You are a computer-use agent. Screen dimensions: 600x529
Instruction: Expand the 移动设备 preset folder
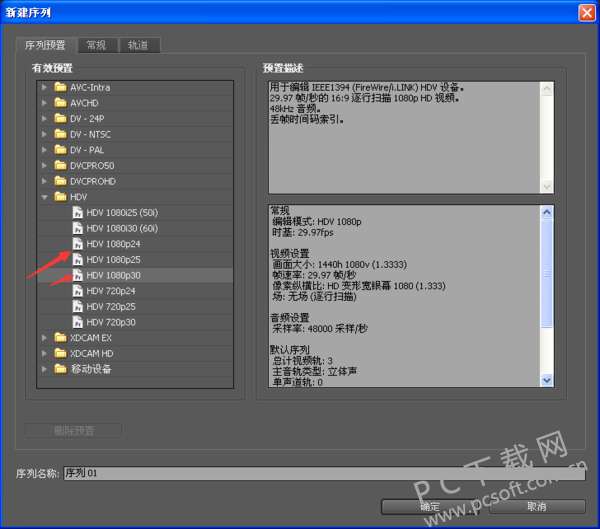44,369
